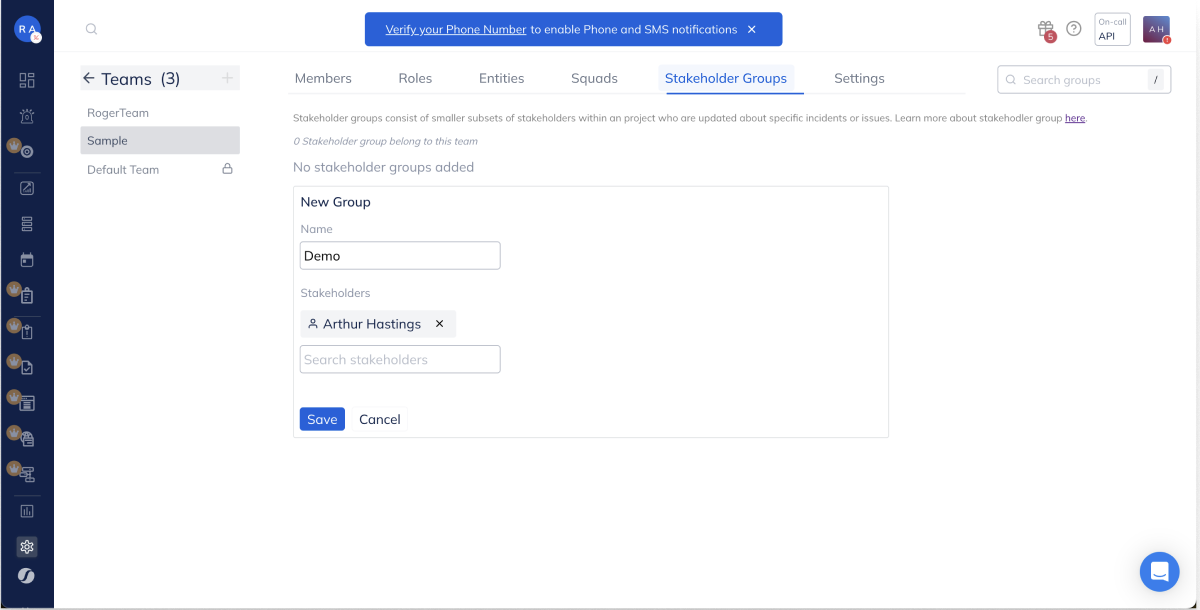Viewport: 1200px width, 610px height.
Task: Click the Search stakeholders input field
Action: 400,359
